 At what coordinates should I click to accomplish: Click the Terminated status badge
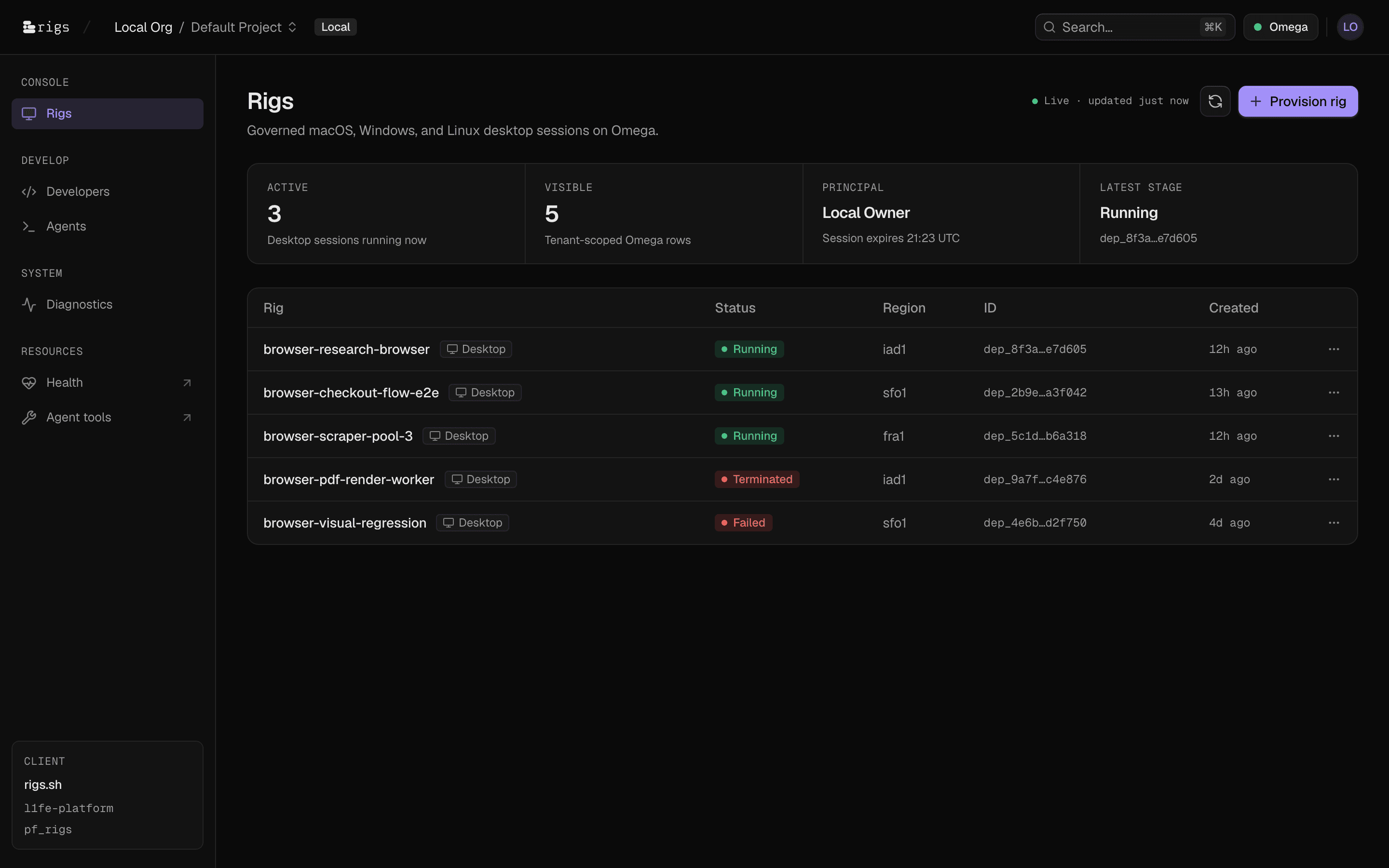pyautogui.click(x=757, y=479)
